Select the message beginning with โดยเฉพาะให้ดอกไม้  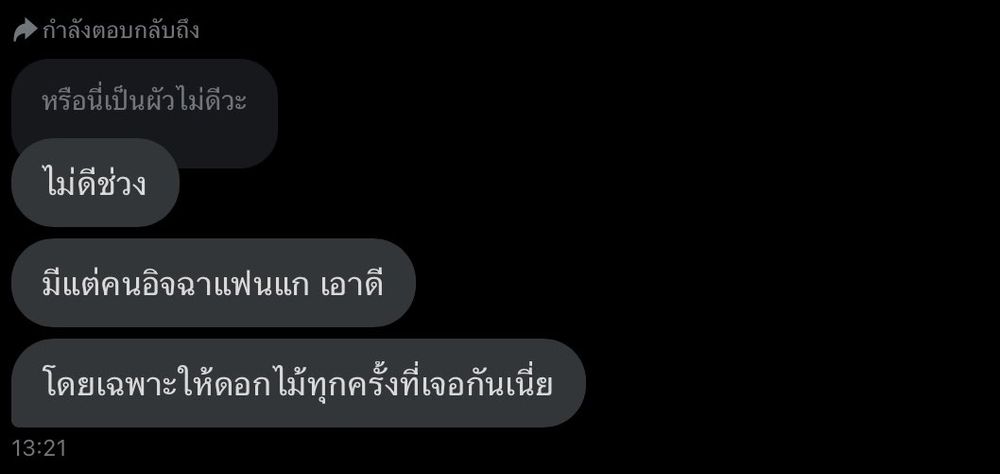pos(298,383)
